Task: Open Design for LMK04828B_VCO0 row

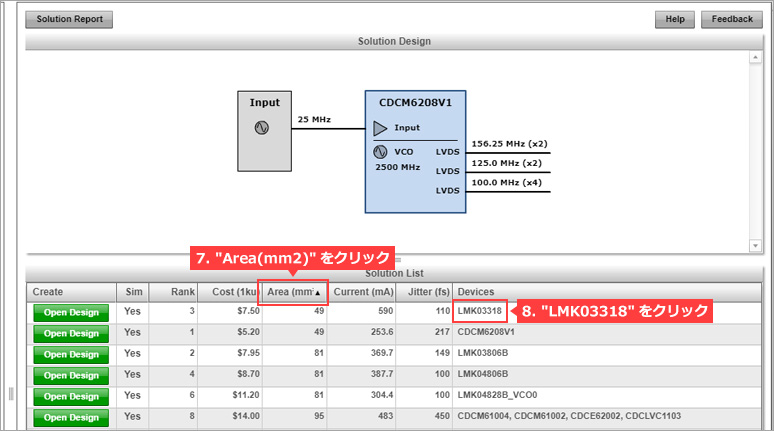Action: point(71,396)
